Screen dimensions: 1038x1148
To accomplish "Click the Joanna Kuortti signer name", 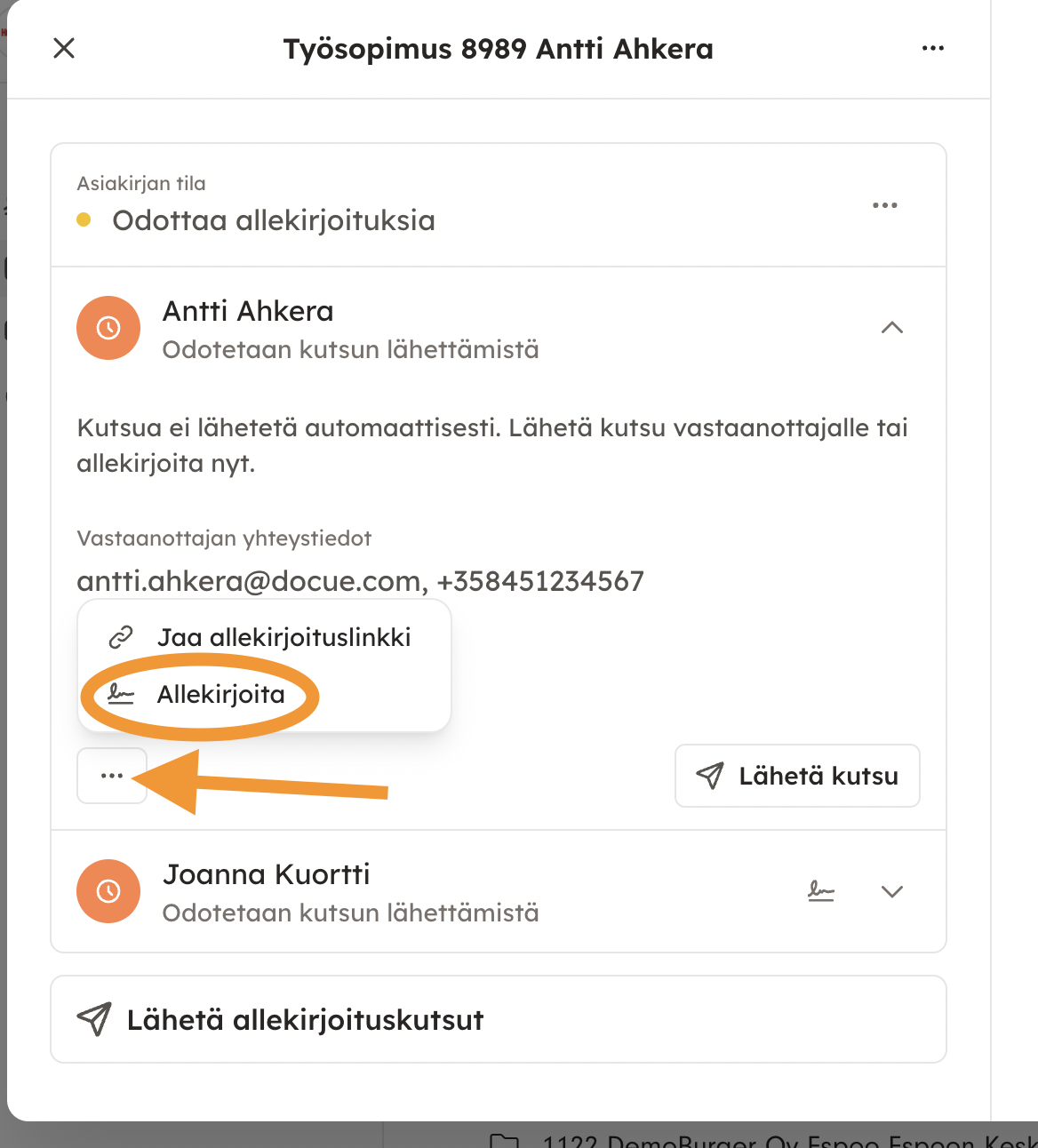I will [266, 874].
